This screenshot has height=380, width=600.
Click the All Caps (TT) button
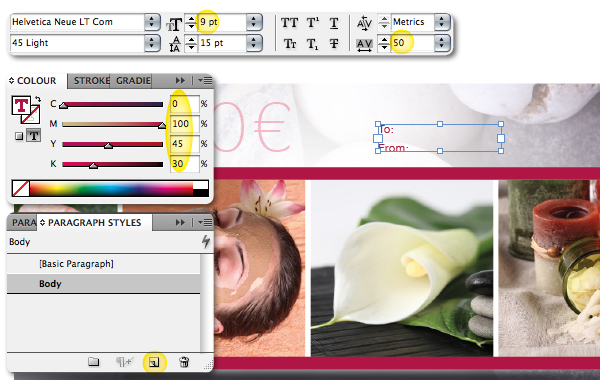tap(289, 23)
